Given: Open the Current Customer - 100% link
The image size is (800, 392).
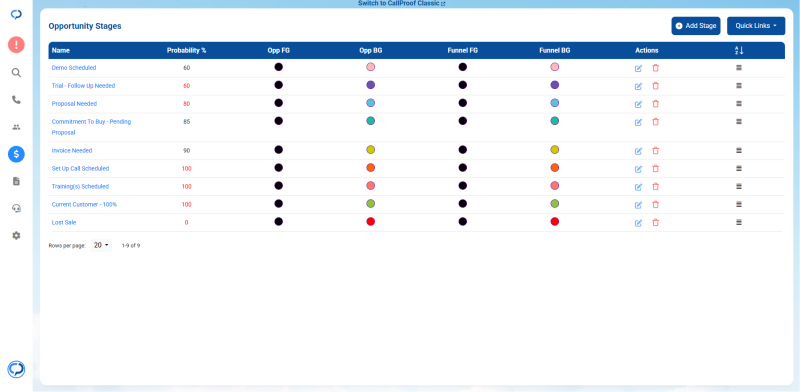Looking at the screenshot, I should tap(84, 204).
